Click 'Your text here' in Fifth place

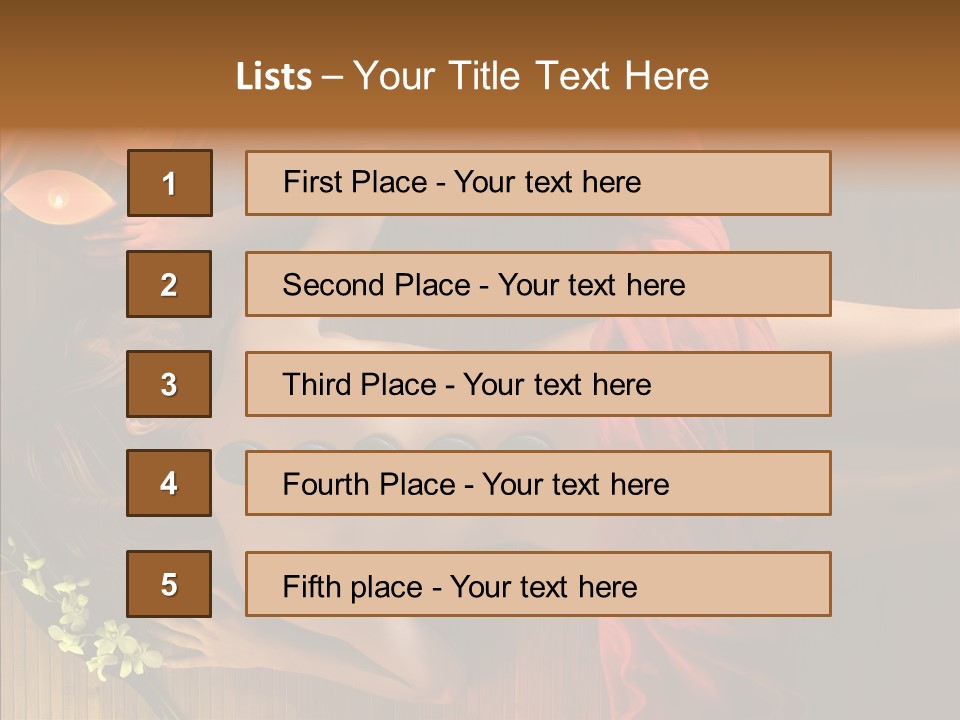543,587
